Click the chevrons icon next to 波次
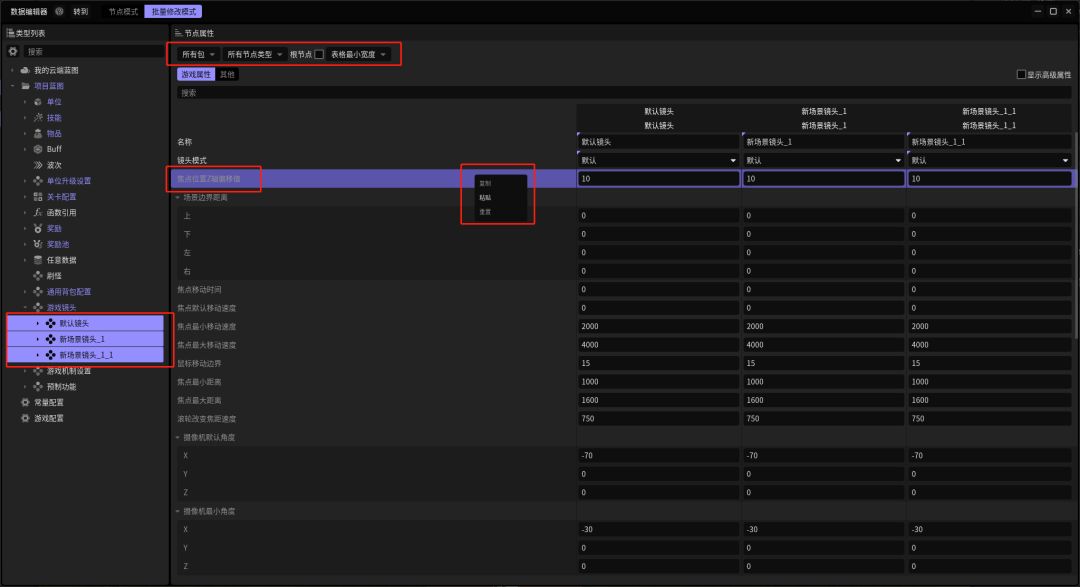This screenshot has height=587, width=1080. (38, 165)
